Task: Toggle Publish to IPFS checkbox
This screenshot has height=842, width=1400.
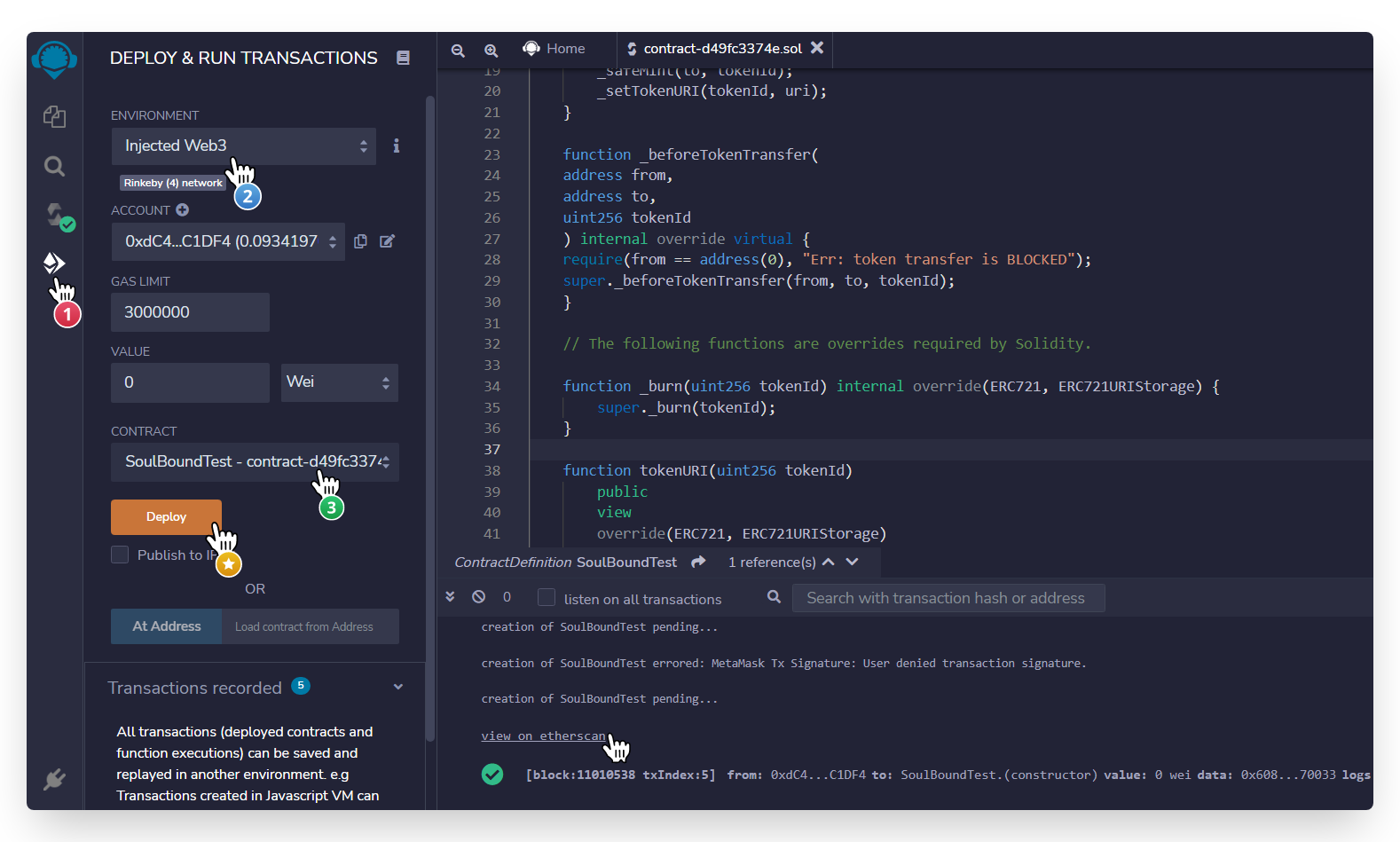Action: click(x=120, y=555)
